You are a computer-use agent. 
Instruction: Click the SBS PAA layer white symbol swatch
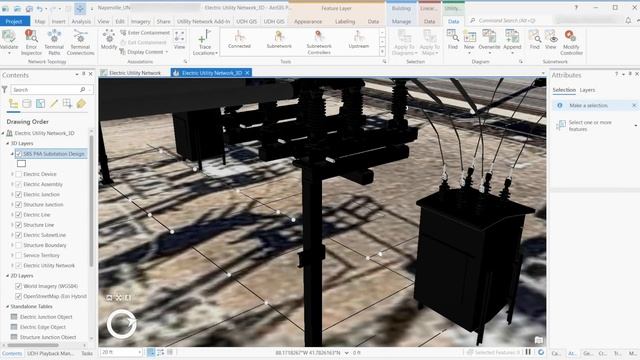pos(21,164)
